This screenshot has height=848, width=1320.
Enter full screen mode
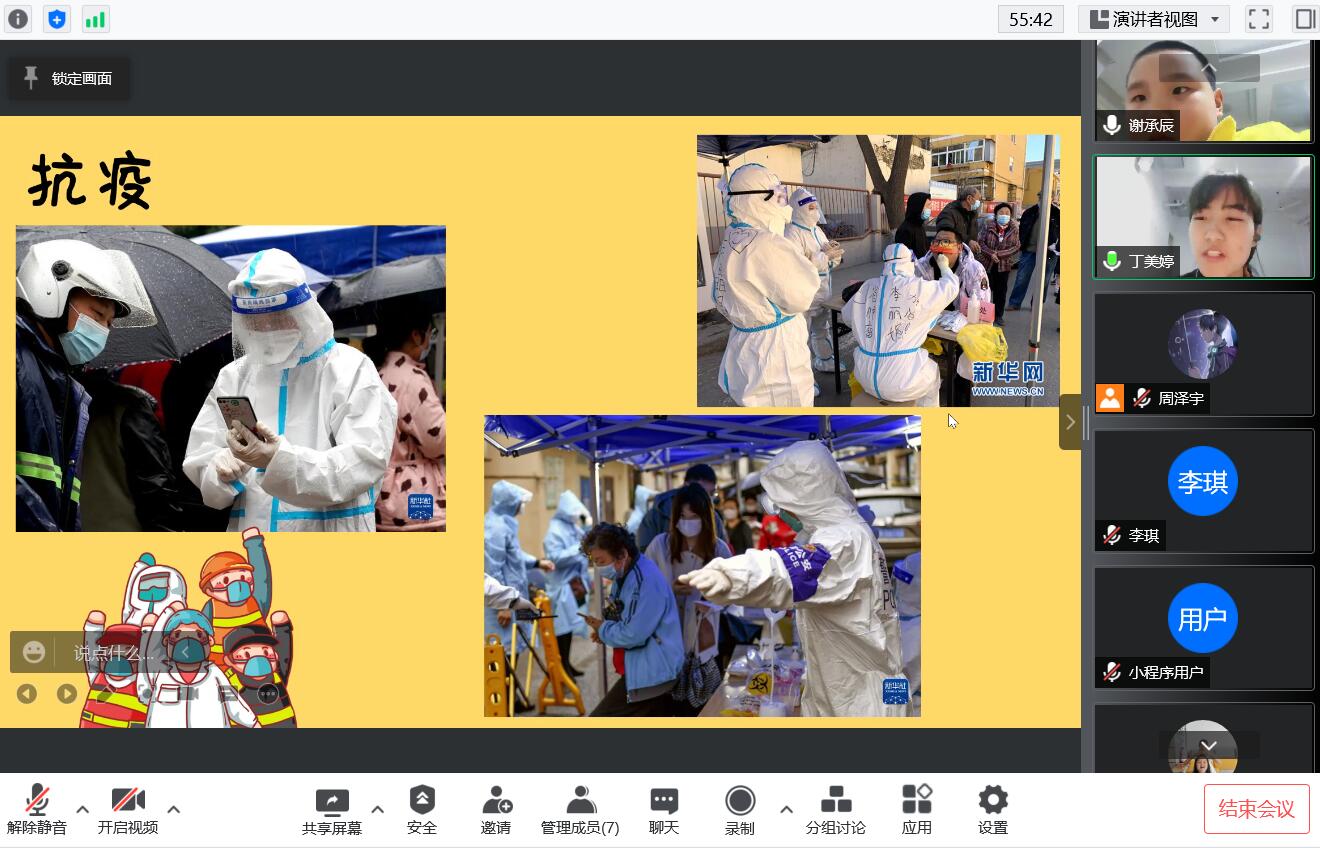point(1258,19)
